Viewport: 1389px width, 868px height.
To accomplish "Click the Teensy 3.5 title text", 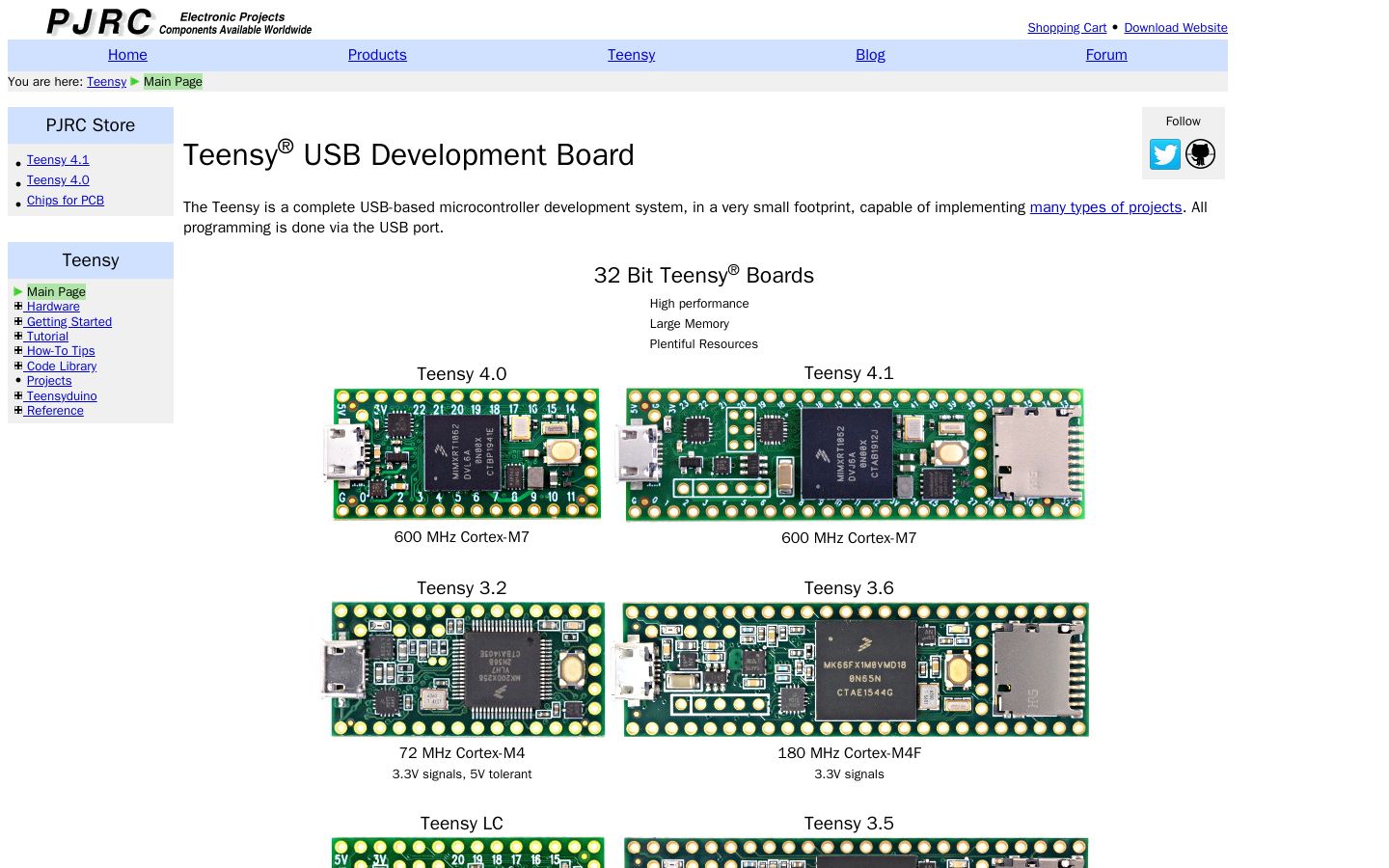I will pos(849,824).
